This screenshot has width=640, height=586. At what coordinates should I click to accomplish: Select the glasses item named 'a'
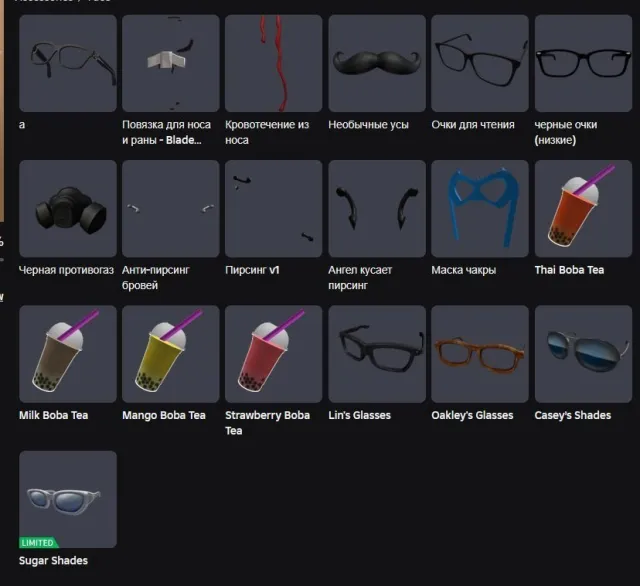click(68, 63)
